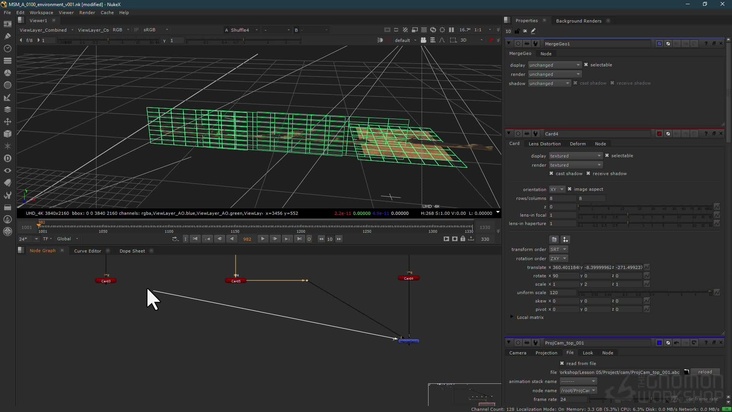Open MergeGeo1 display dropdown
Screen dimensions: 732x412
coord(555,65)
